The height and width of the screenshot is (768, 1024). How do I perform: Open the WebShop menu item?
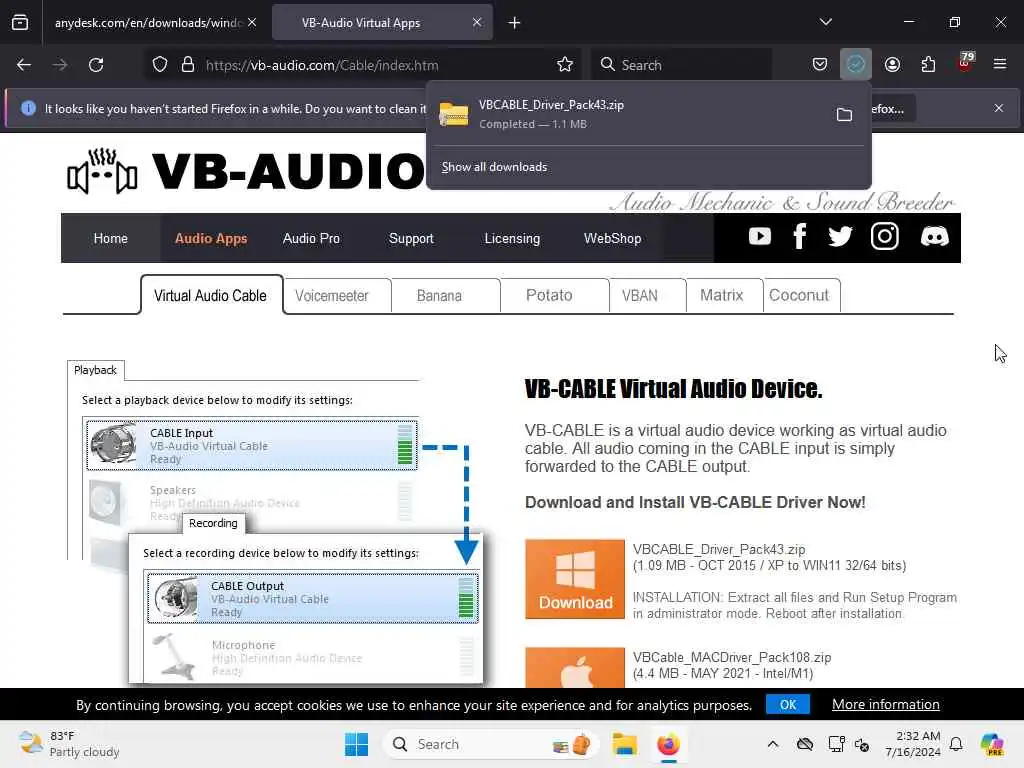point(613,238)
